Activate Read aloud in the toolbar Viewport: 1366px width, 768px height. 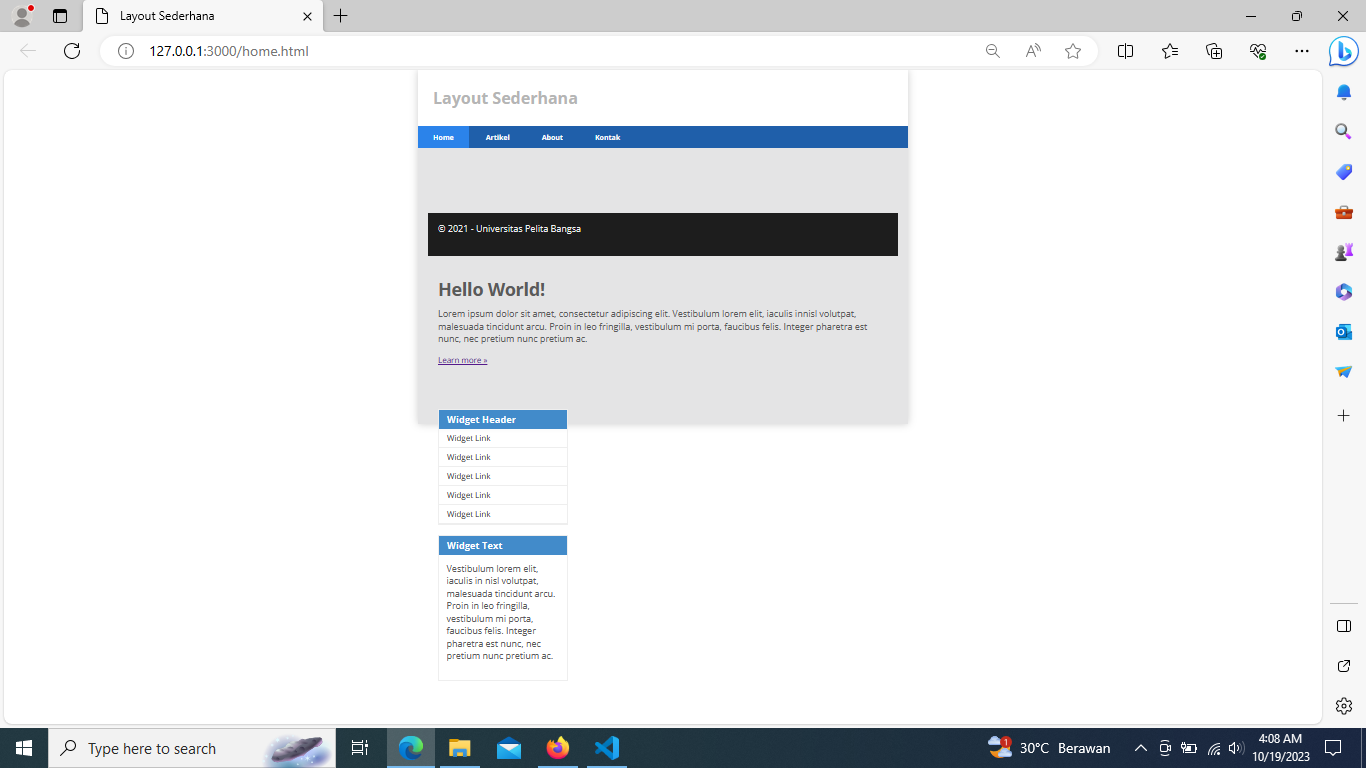click(1032, 50)
